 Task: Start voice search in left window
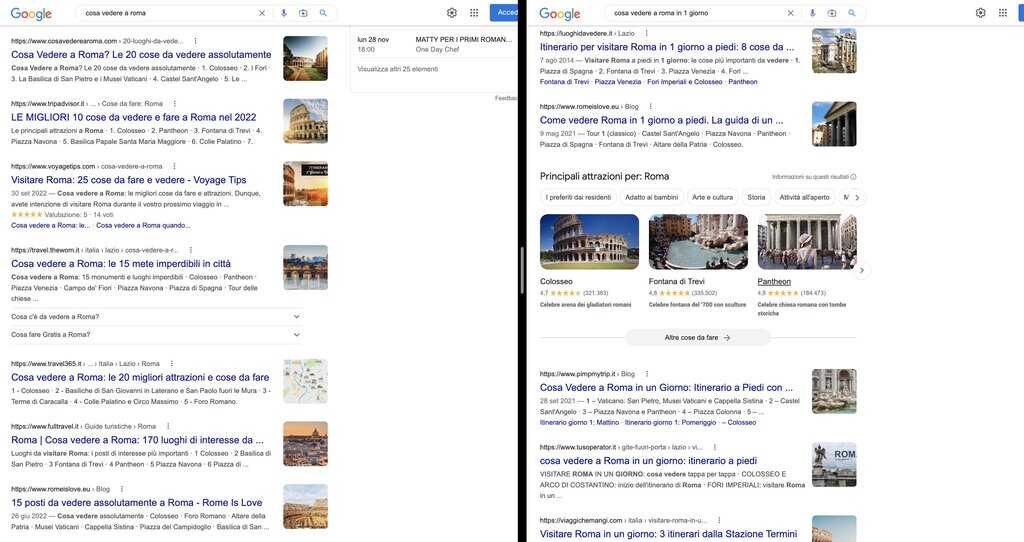[283, 13]
